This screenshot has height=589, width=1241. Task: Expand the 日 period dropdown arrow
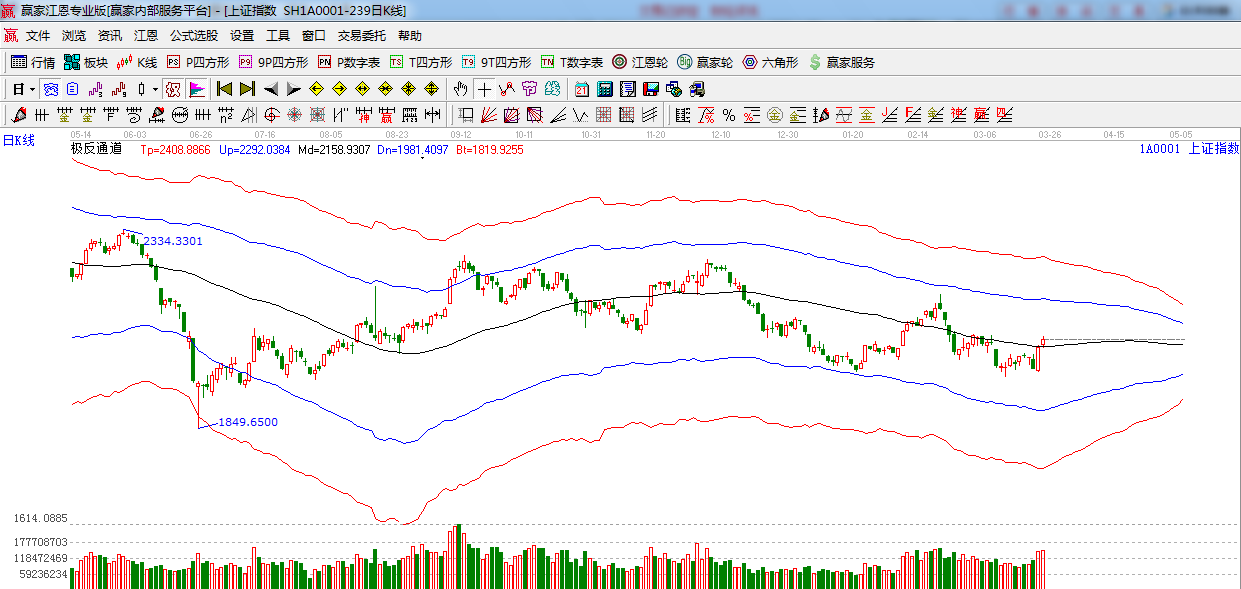pos(32,89)
